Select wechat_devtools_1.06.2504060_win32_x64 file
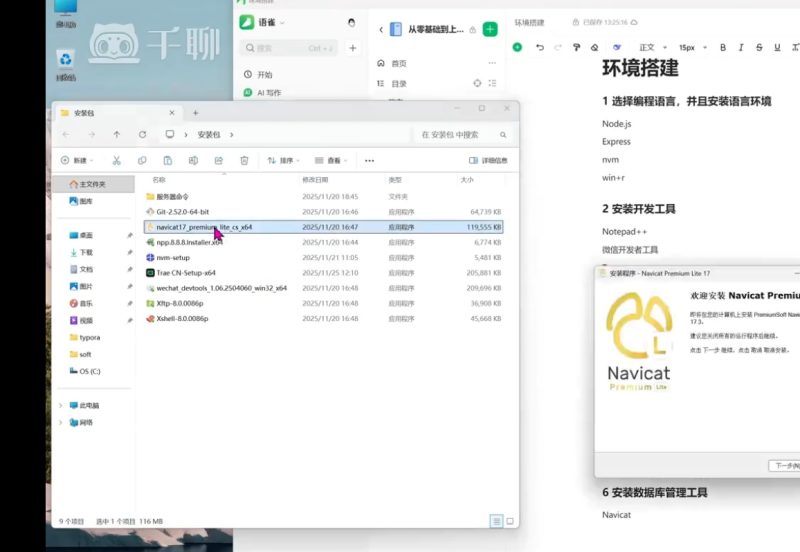 point(323,288)
